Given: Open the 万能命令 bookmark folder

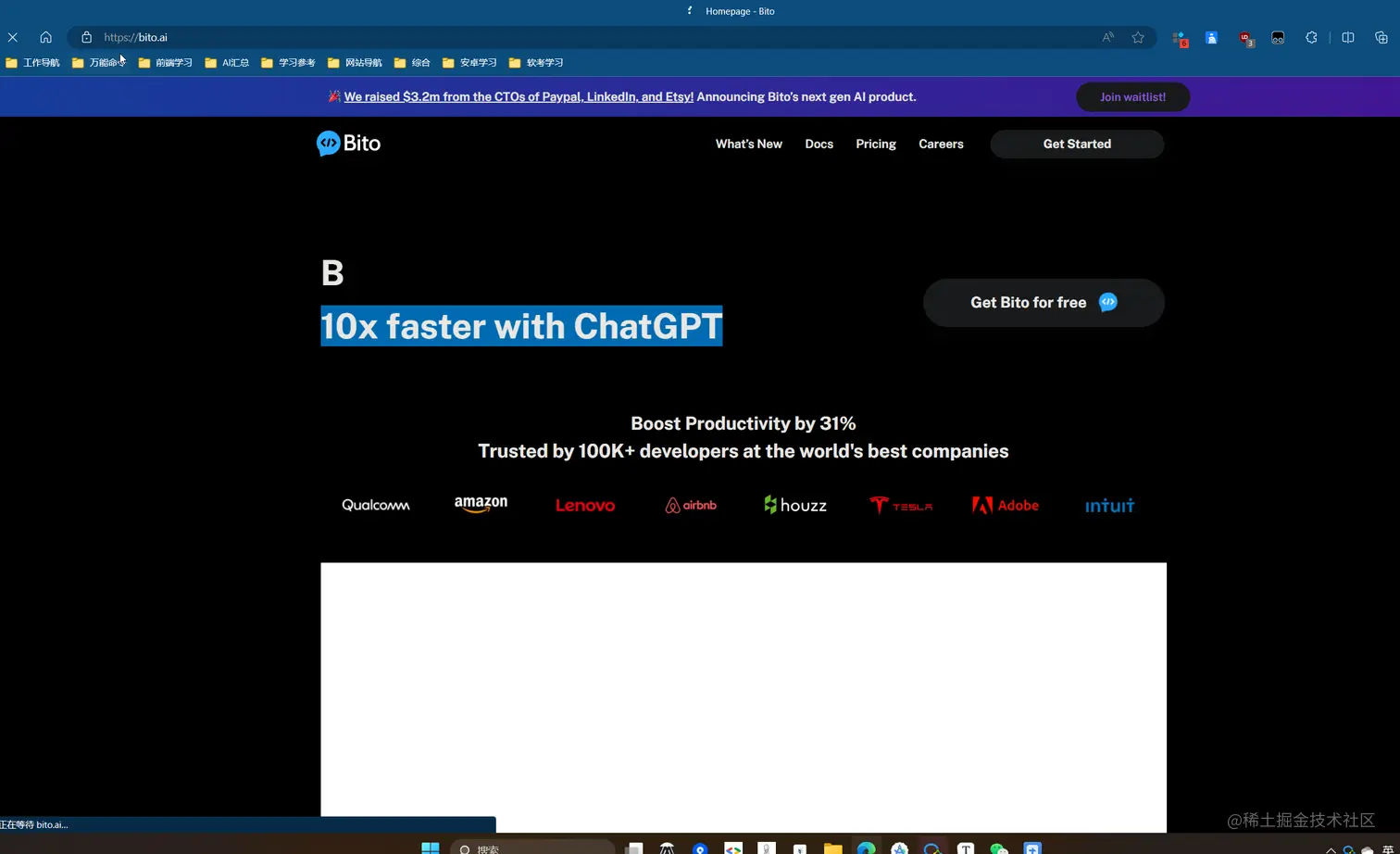Looking at the screenshot, I should (x=99, y=63).
